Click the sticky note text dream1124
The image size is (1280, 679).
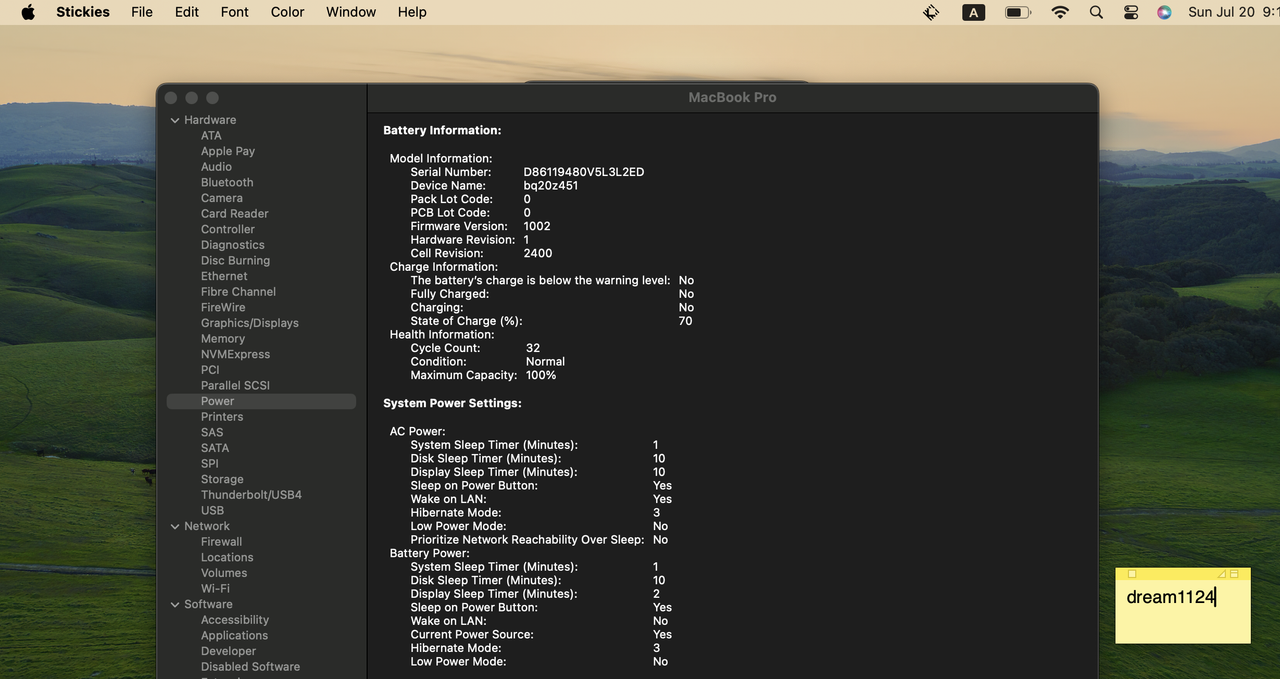(1170, 597)
